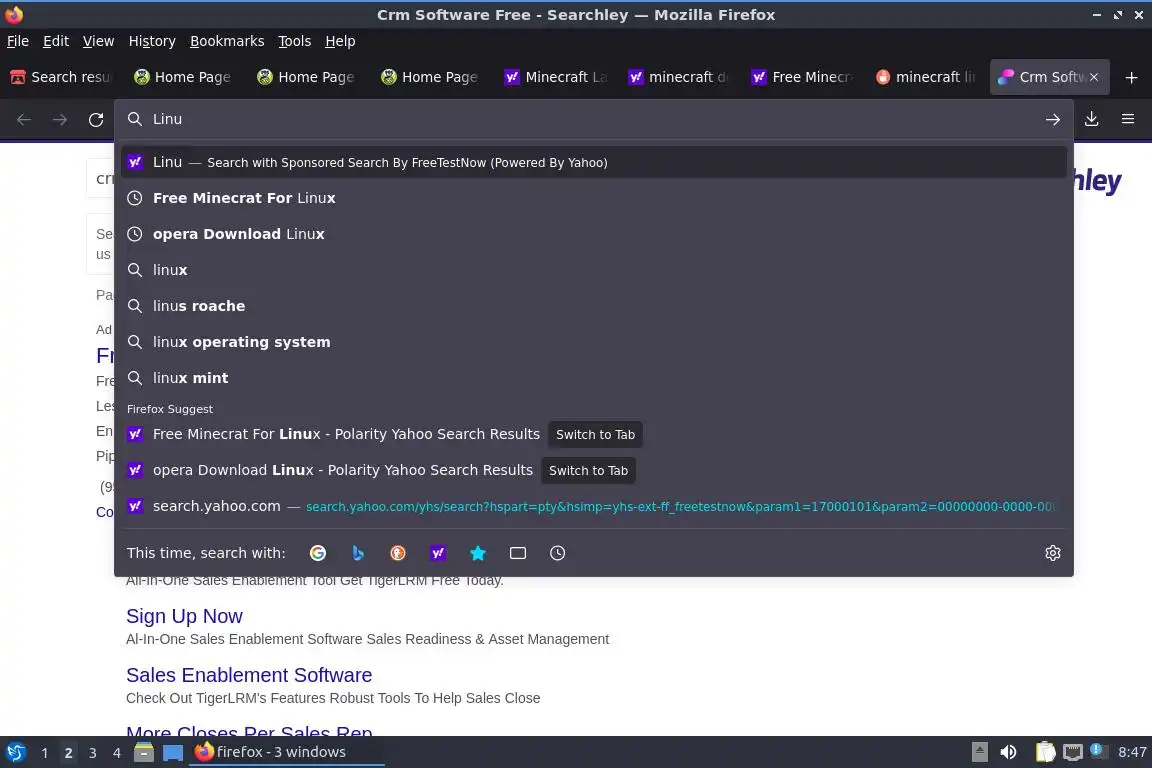Choose the linux mint suggestion
This screenshot has width=1152, height=768.
tap(594, 378)
